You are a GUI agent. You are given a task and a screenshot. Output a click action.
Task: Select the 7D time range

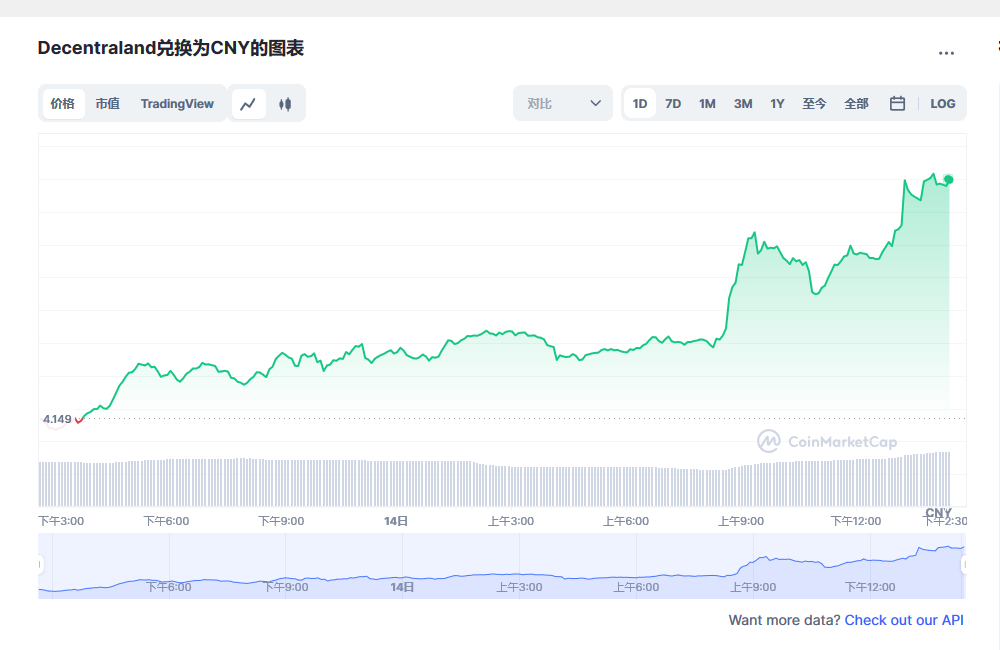point(673,103)
